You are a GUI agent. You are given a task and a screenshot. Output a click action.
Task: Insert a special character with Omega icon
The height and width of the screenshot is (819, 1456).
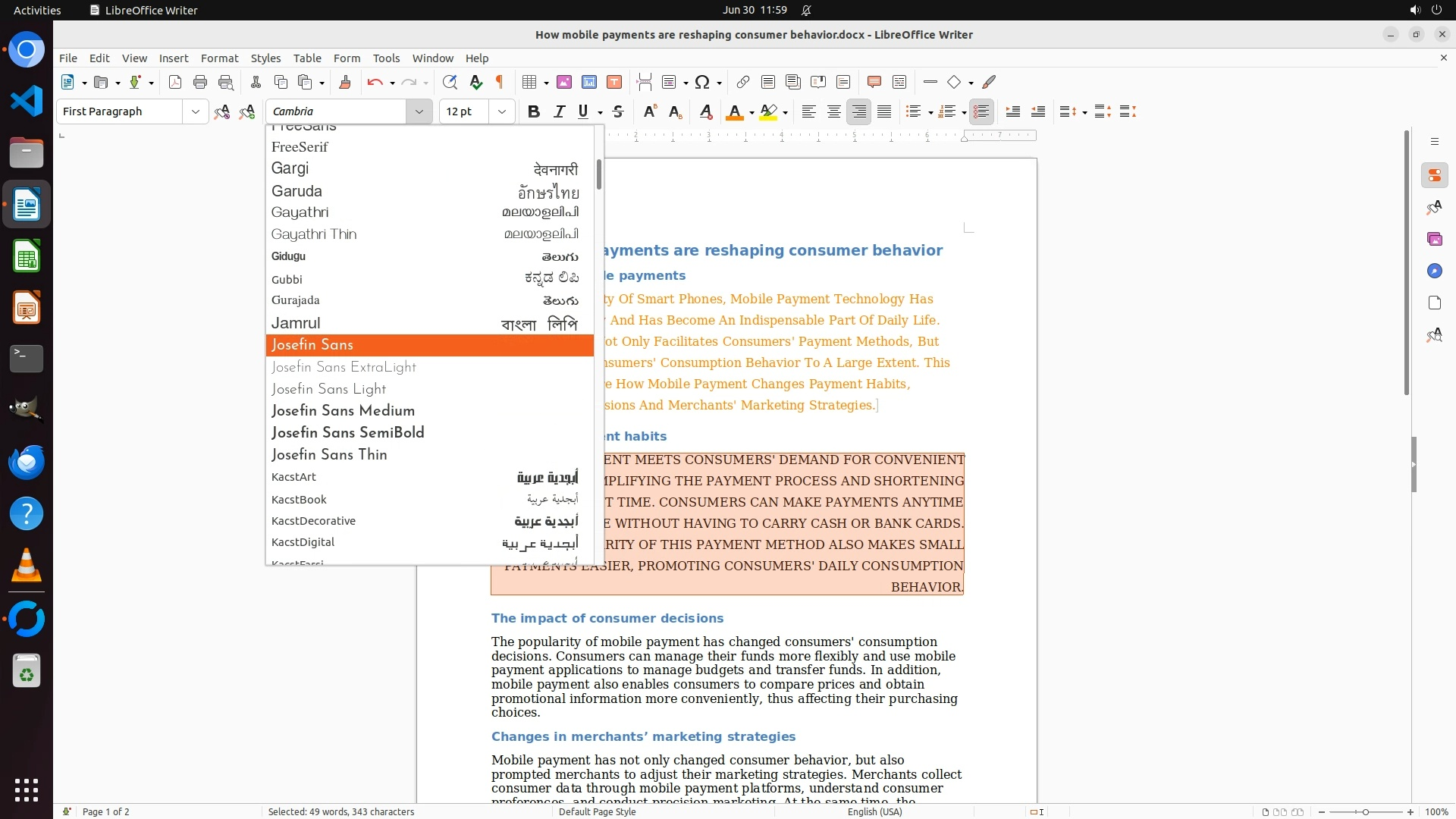click(702, 82)
